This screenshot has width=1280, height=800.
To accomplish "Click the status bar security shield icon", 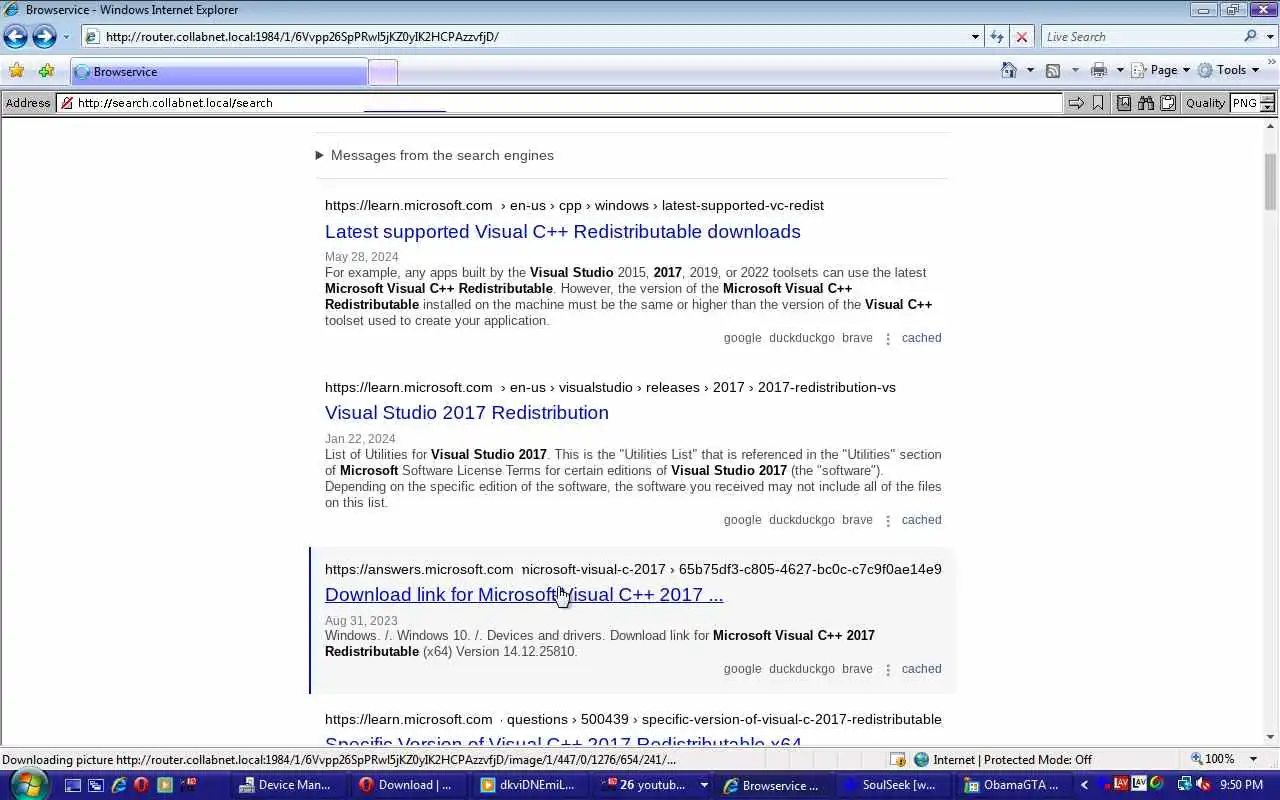I will [x=897, y=759].
